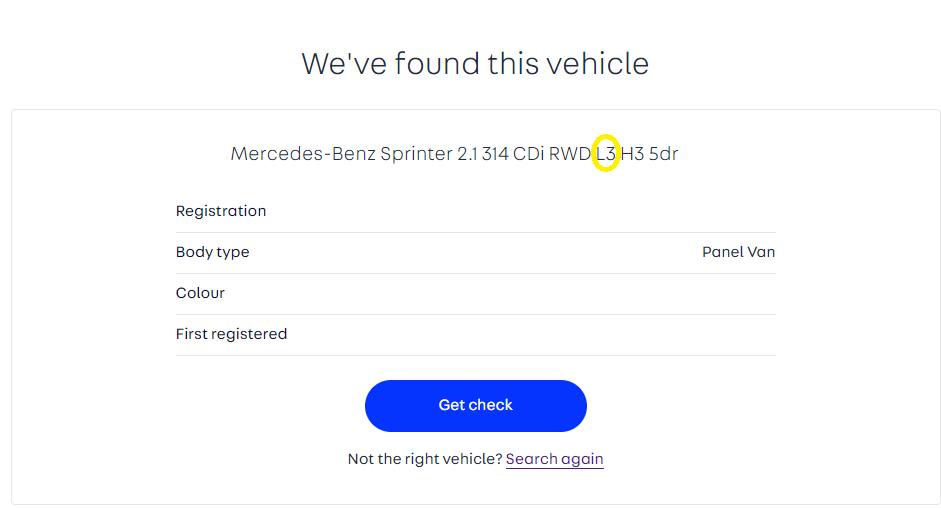This screenshot has height=508, width=941.
Task: Click the Get check button
Action: (475, 405)
